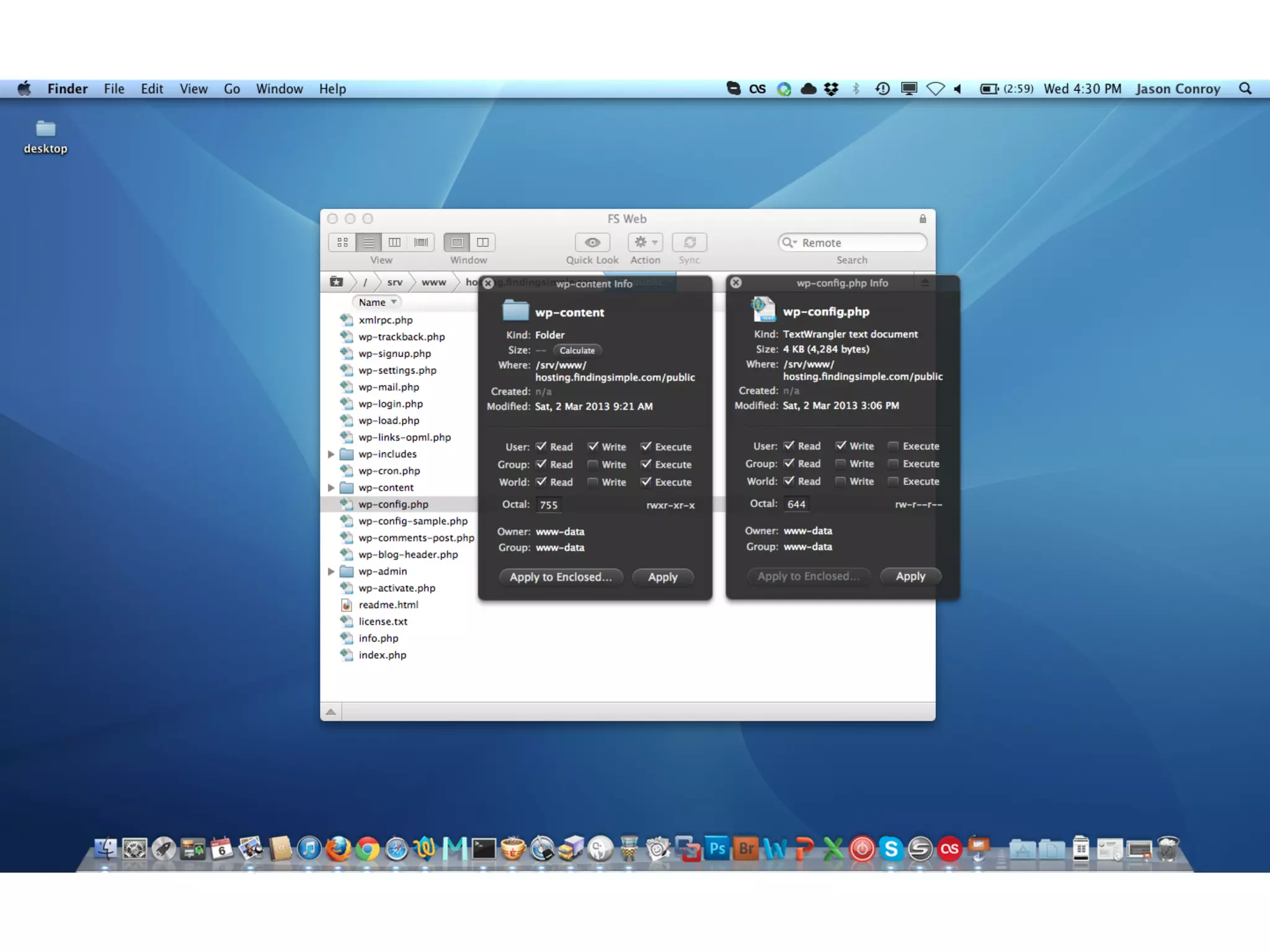Enable Group Write for wp-content

[x=593, y=464]
